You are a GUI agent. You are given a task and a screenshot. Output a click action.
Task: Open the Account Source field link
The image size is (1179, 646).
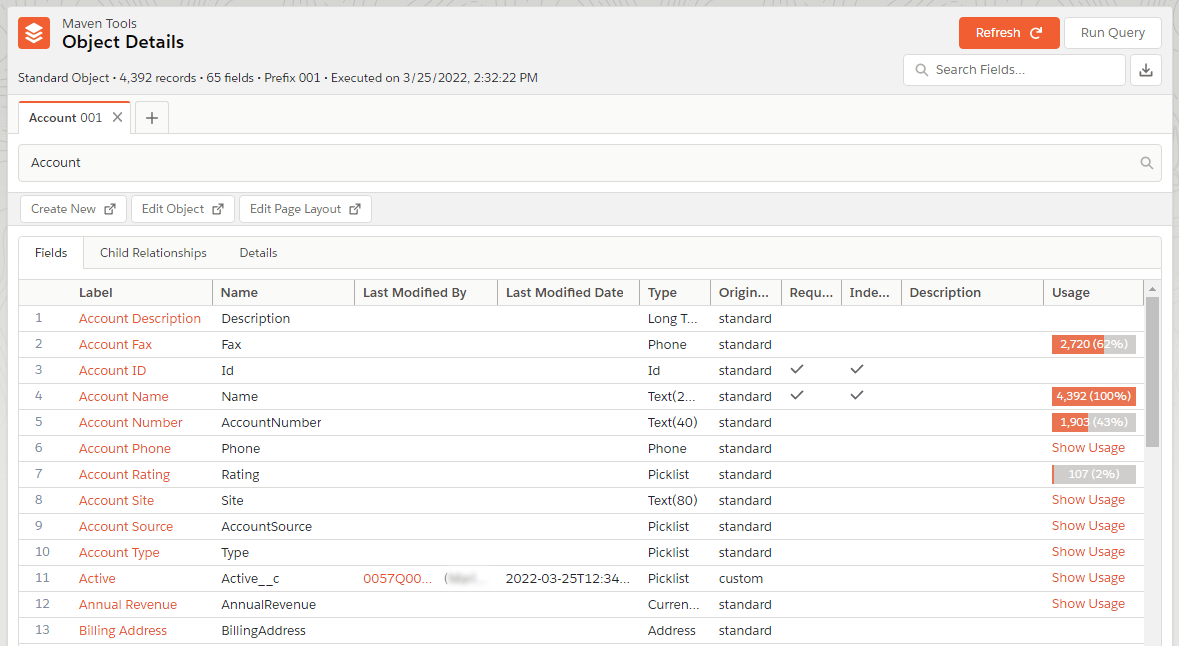tap(126, 526)
